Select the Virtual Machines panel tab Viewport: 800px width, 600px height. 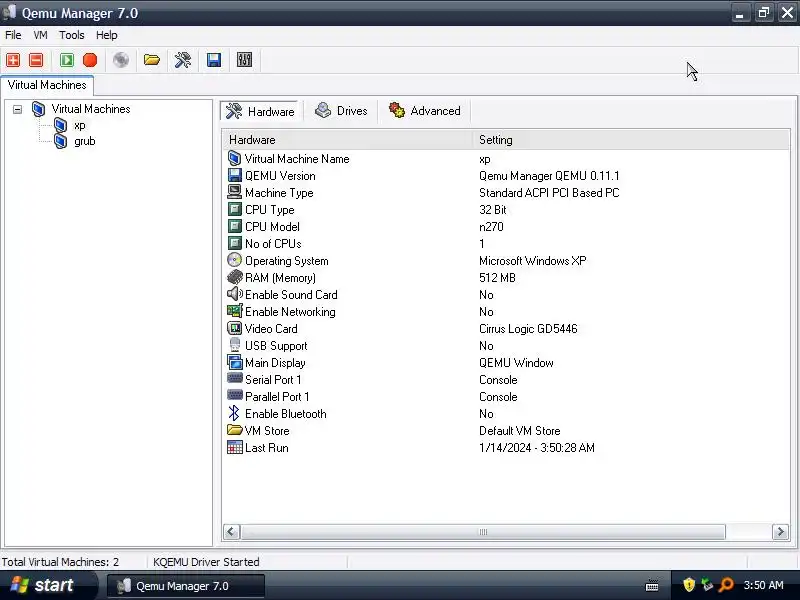[47, 85]
